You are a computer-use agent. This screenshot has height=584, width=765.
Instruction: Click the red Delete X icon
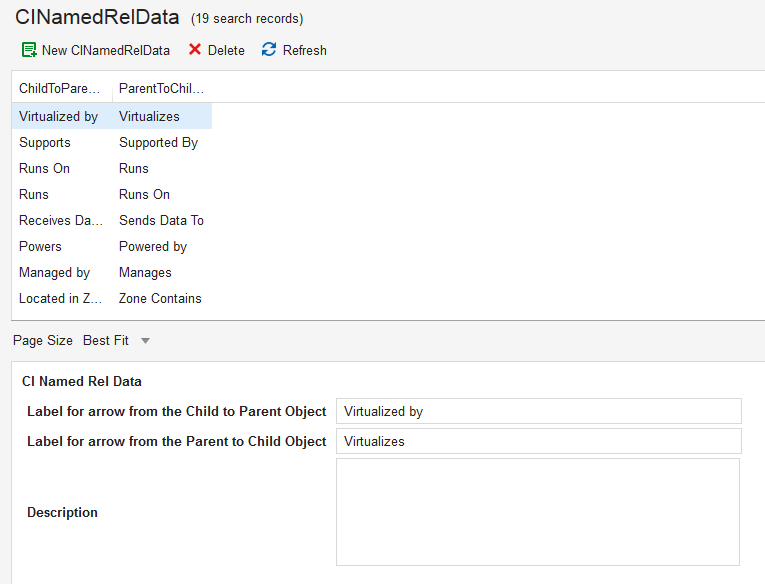(x=195, y=50)
